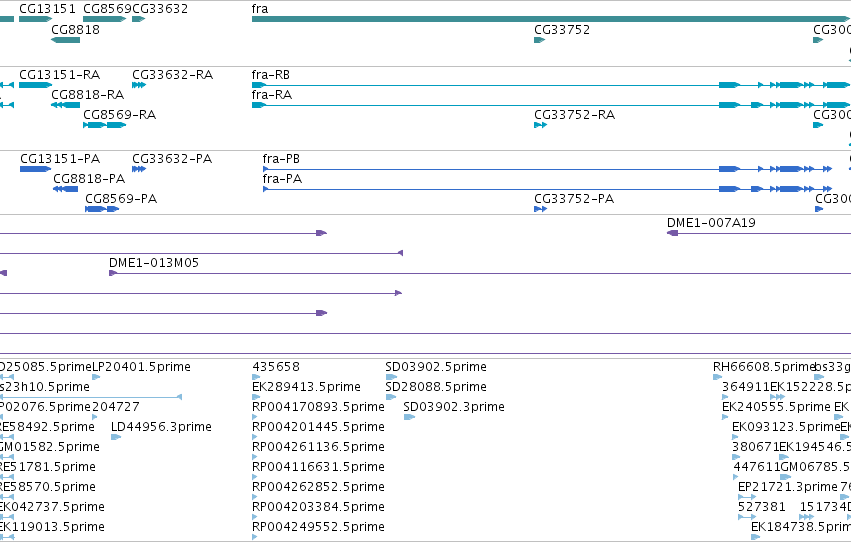Click the DME1-007A19 clone arrowhead
The height and width of the screenshot is (542, 851).
click(x=672, y=233)
